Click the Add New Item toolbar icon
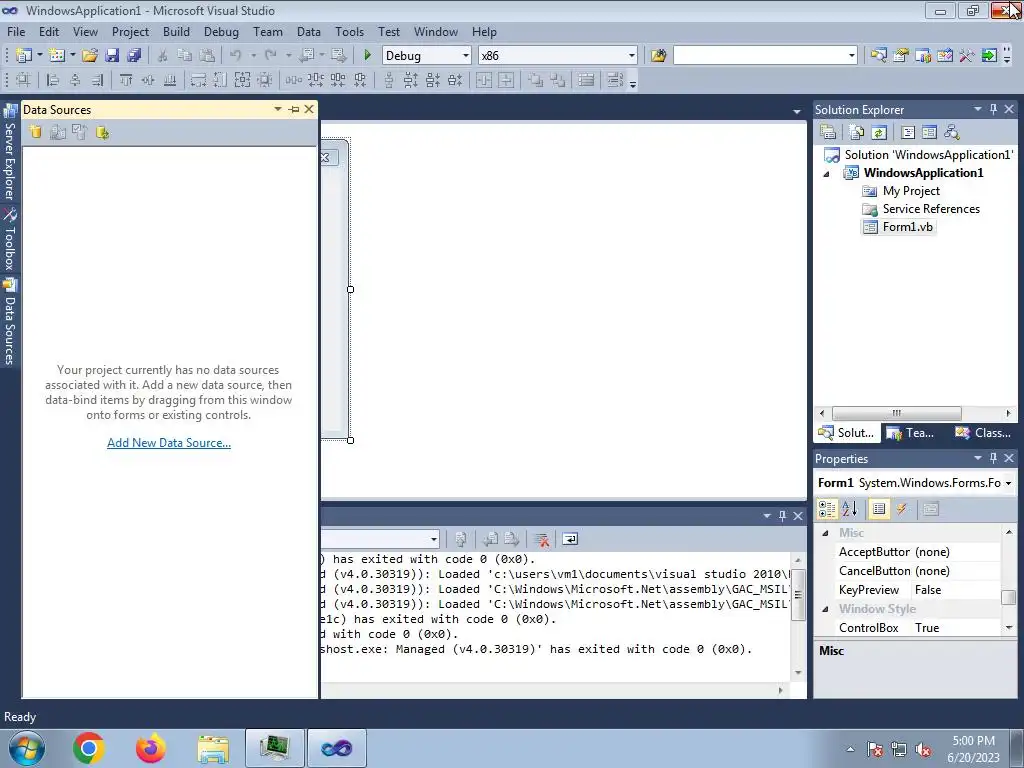1024x768 pixels. (57, 56)
